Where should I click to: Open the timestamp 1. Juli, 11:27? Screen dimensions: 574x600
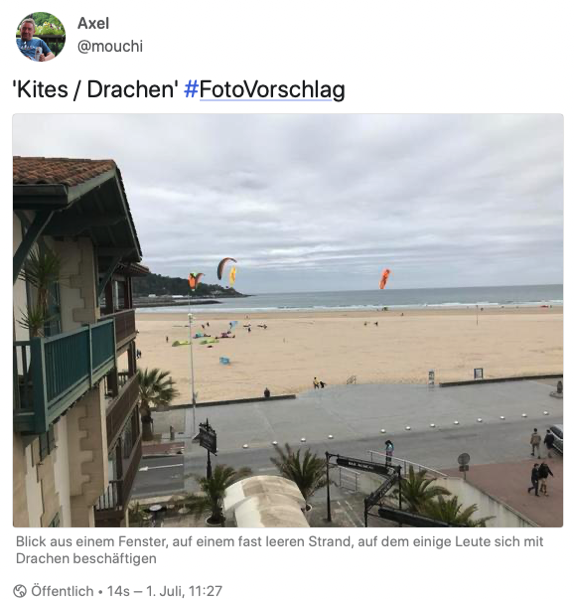pos(184,590)
